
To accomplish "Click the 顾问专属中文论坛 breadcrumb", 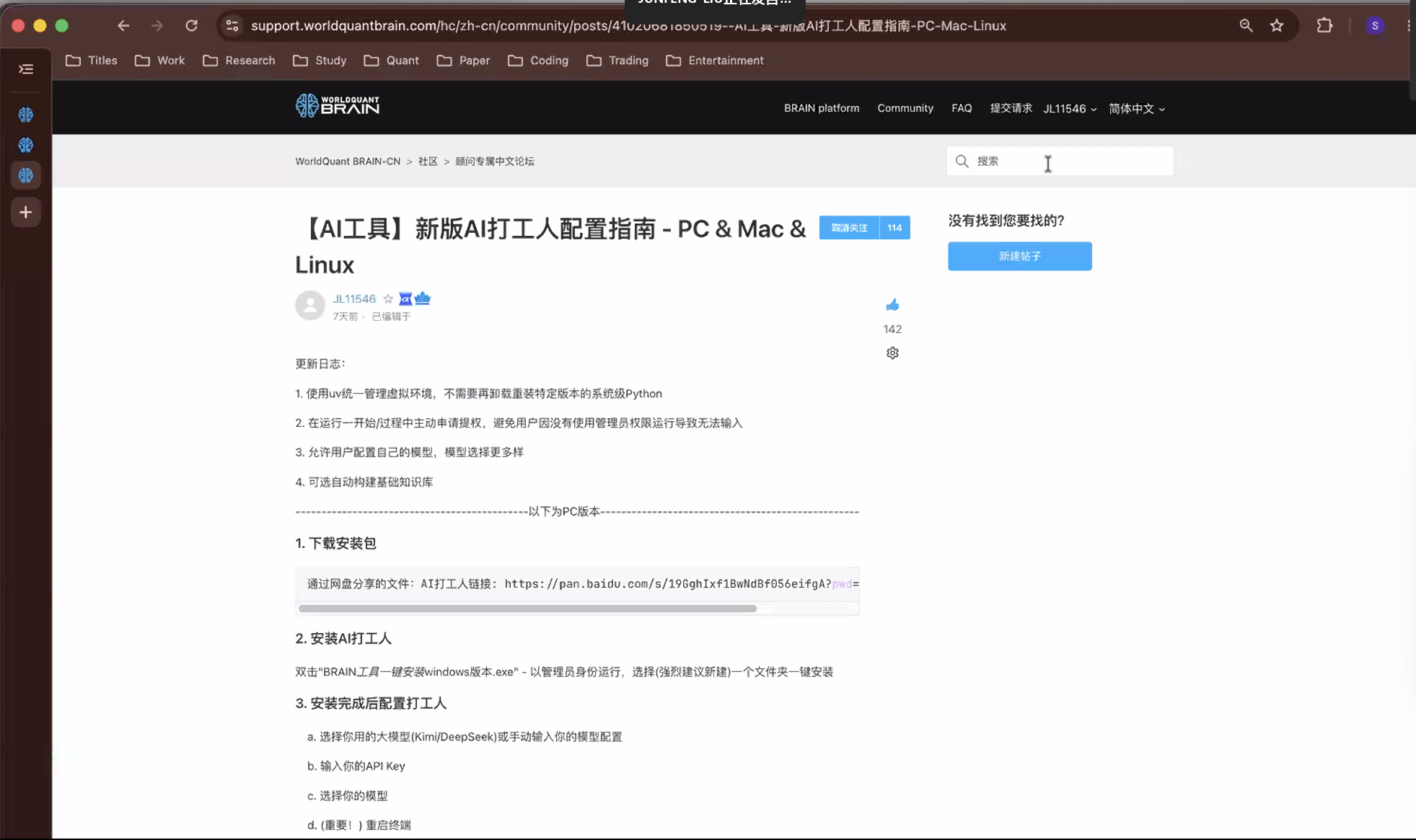I will 495,162.
